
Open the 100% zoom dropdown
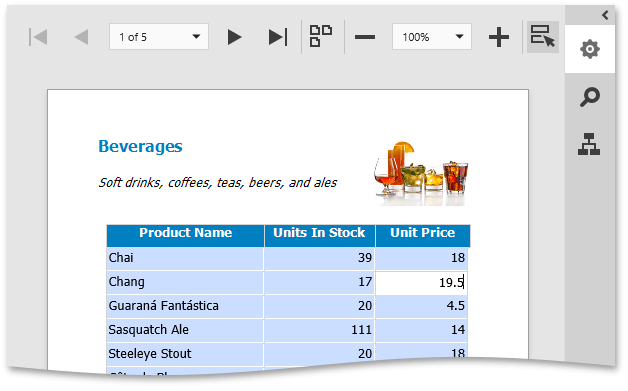pos(459,37)
